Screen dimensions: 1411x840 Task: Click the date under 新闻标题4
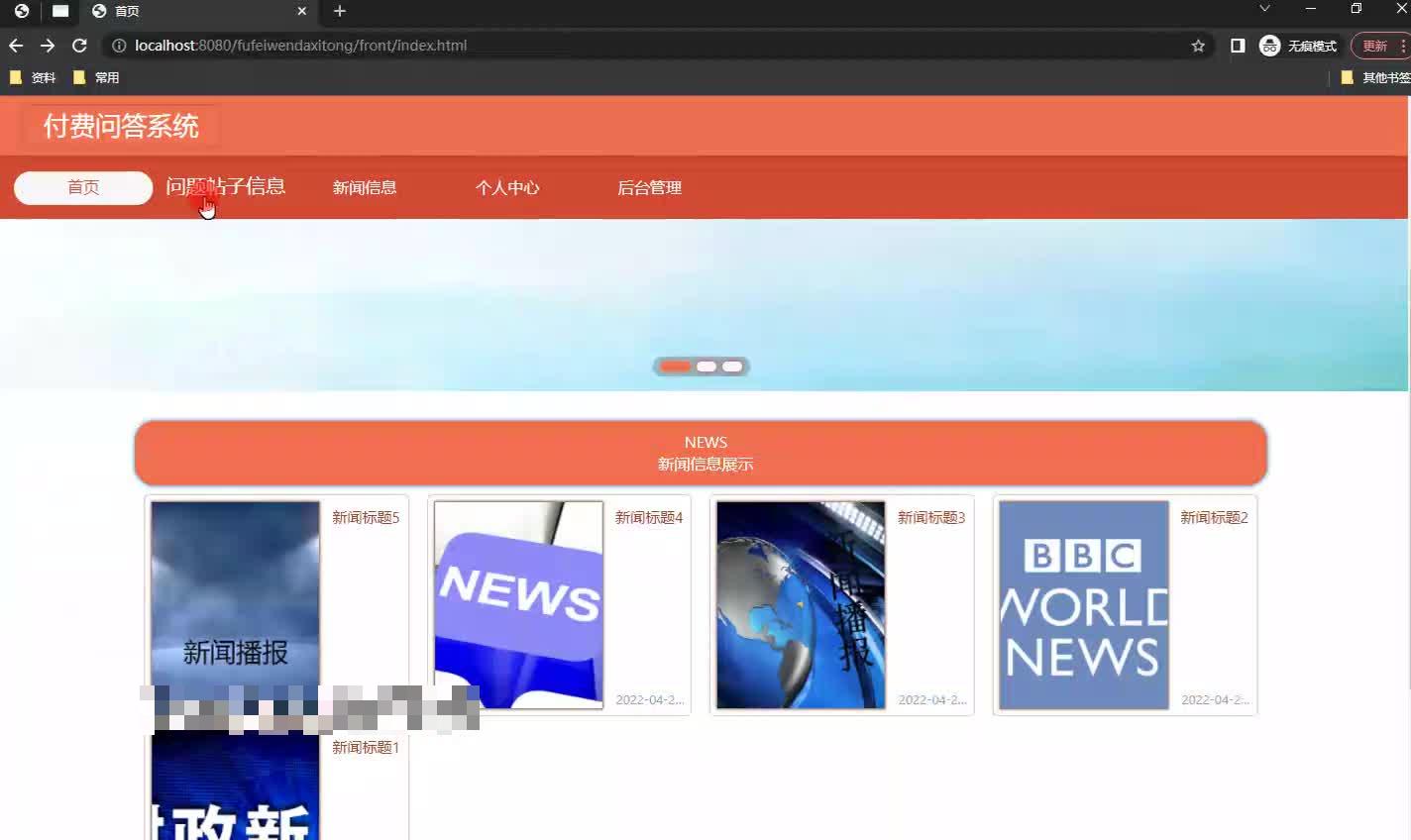pos(650,699)
